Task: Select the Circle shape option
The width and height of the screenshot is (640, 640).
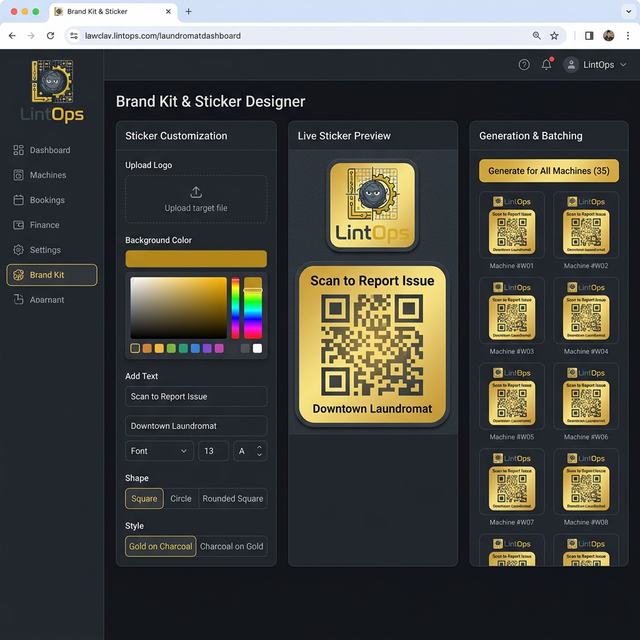Action: [x=181, y=498]
